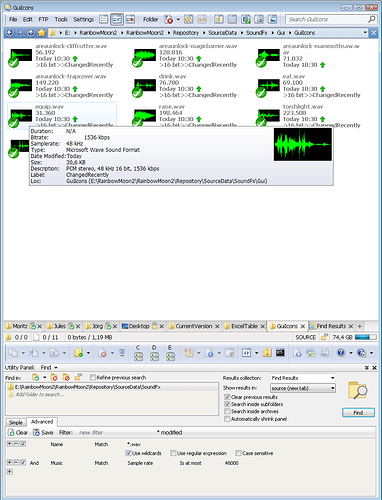Click the Find button
This screenshot has width=382, height=500.
click(x=358, y=413)
